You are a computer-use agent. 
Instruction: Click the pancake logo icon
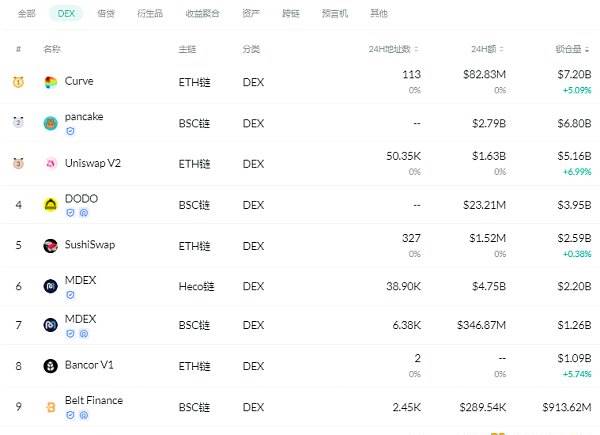click(51, 123)
